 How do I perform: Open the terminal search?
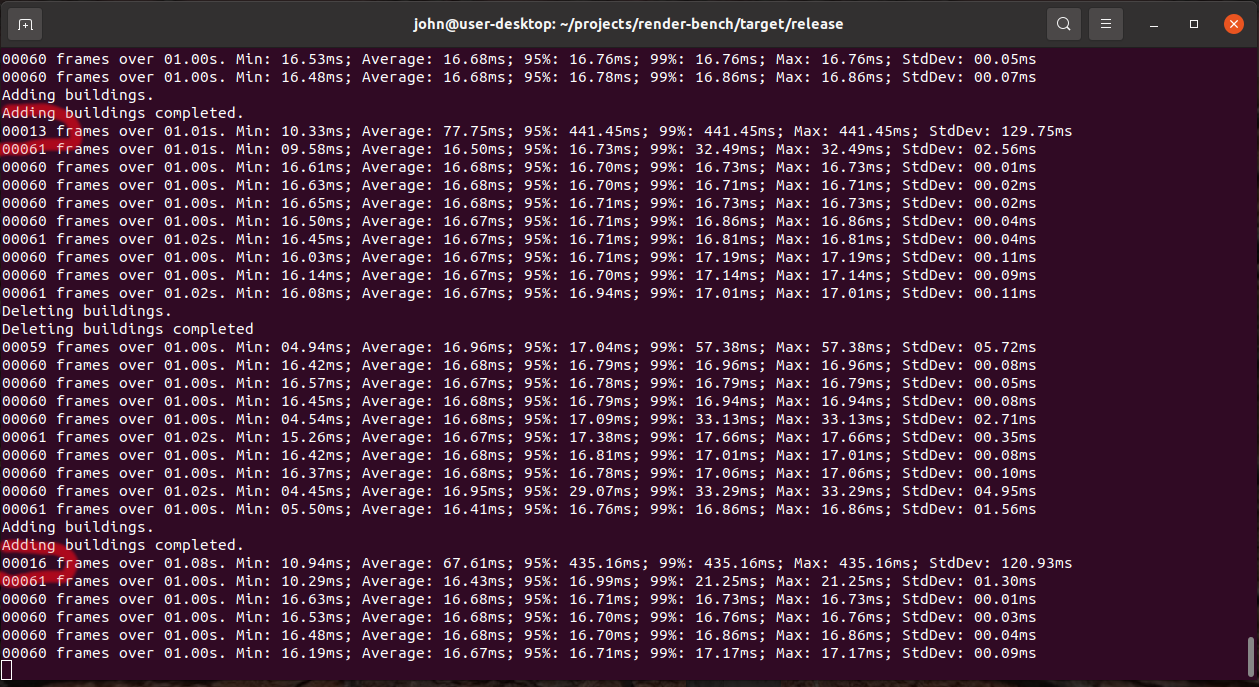coord(1064,23)
